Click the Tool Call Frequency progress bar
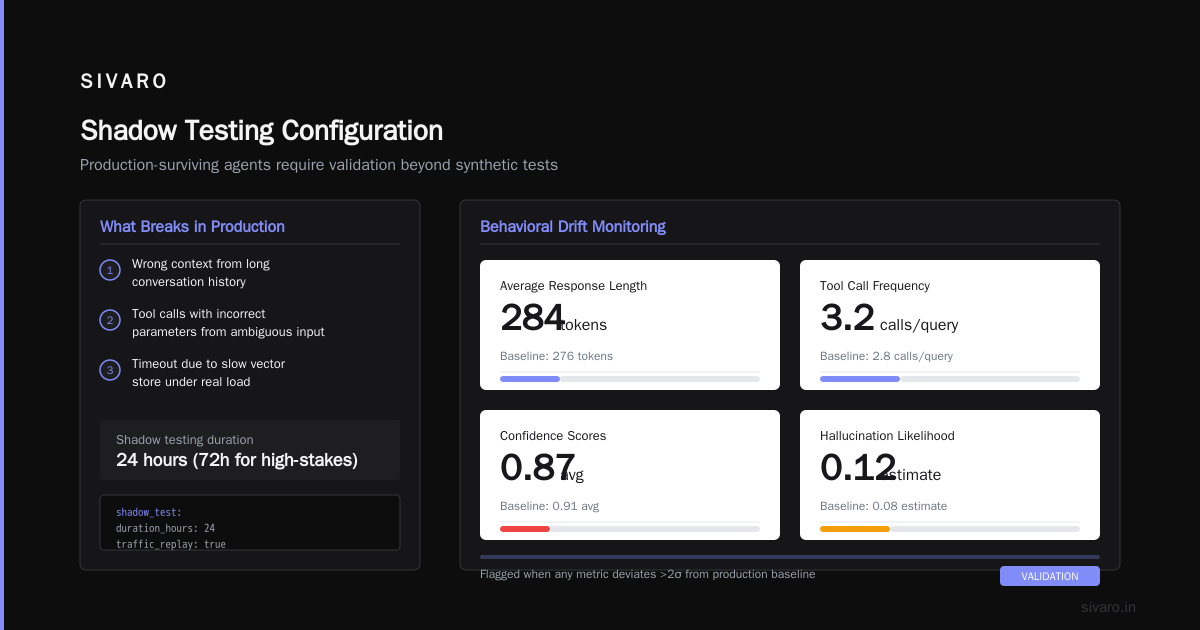The height and width of the screenshot is (630, 1200). [x=950, y=379]
